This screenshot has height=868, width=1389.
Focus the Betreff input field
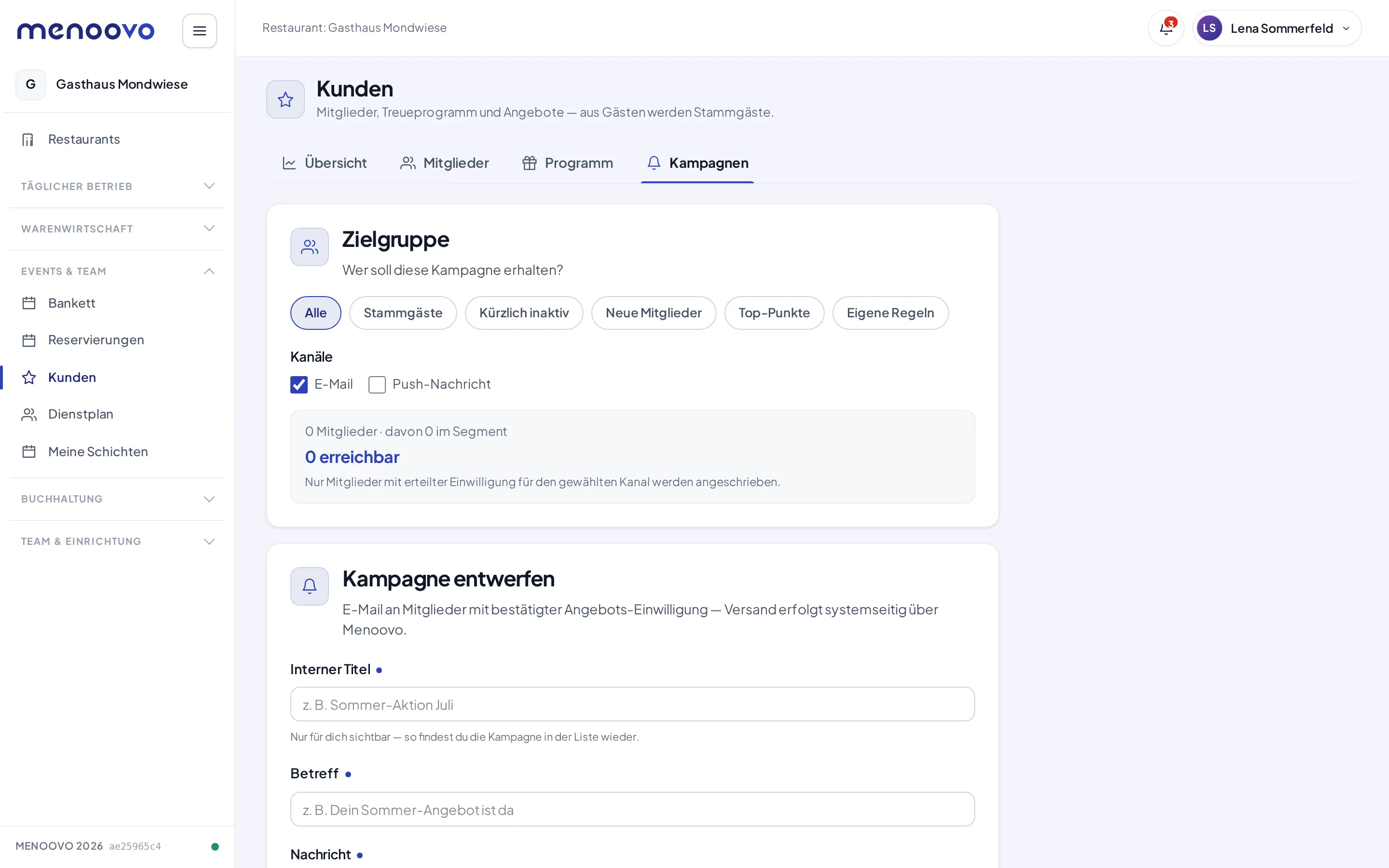pos(632,810)
